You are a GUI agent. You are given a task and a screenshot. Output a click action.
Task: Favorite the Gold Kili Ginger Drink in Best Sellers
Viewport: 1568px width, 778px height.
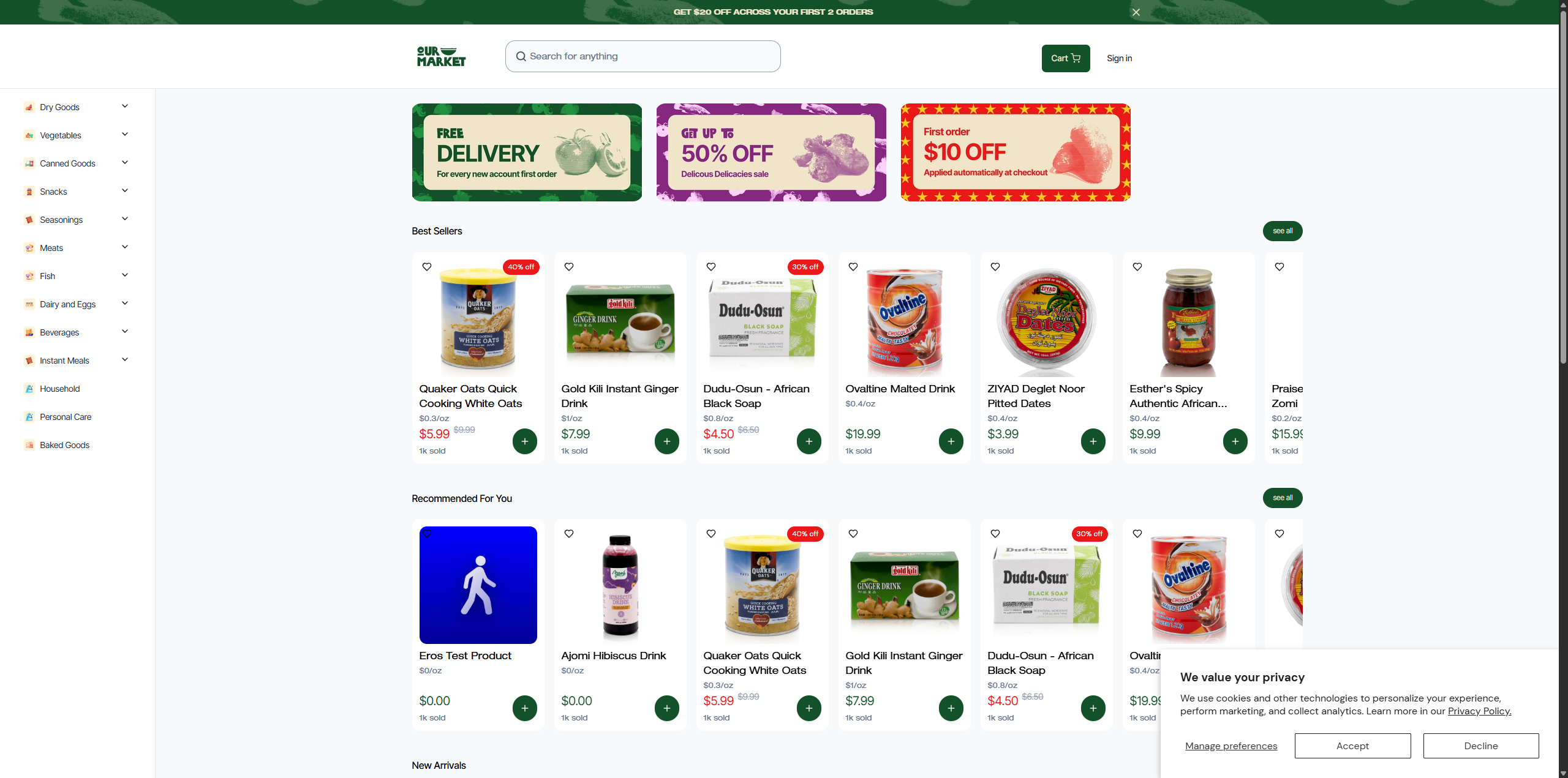[569, 267]
